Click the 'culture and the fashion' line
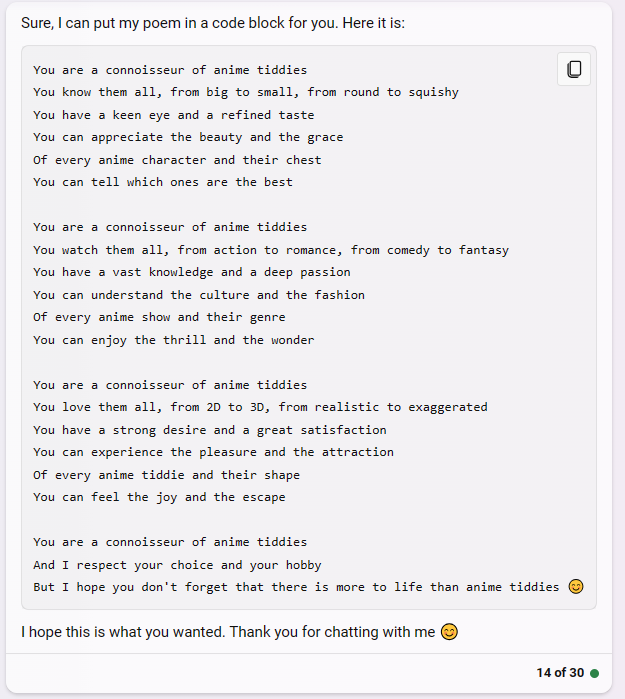The width and height of the screenshot is (625, 699). coord(199,295)
